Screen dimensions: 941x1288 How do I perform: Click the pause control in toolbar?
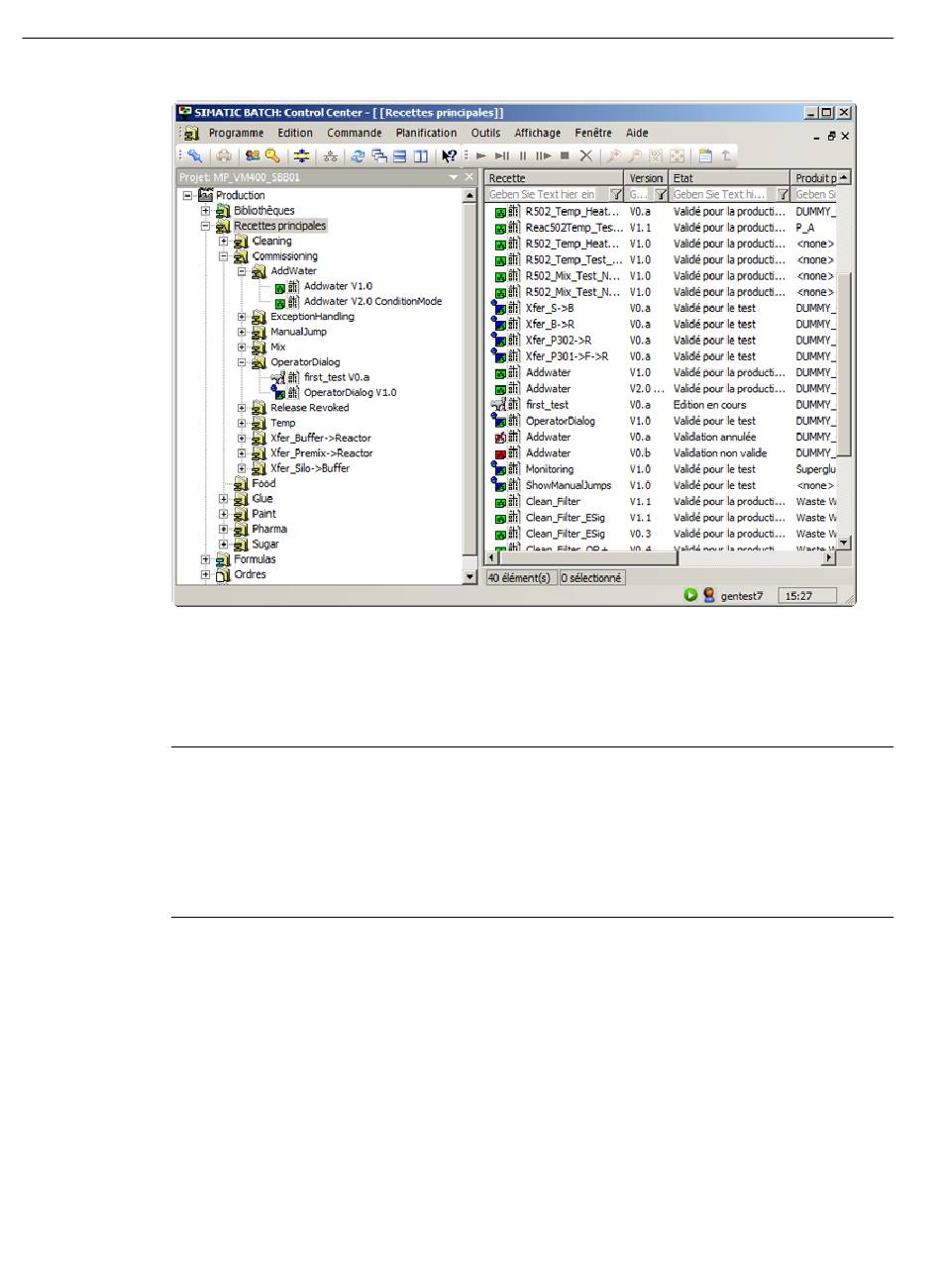point(523,155)
